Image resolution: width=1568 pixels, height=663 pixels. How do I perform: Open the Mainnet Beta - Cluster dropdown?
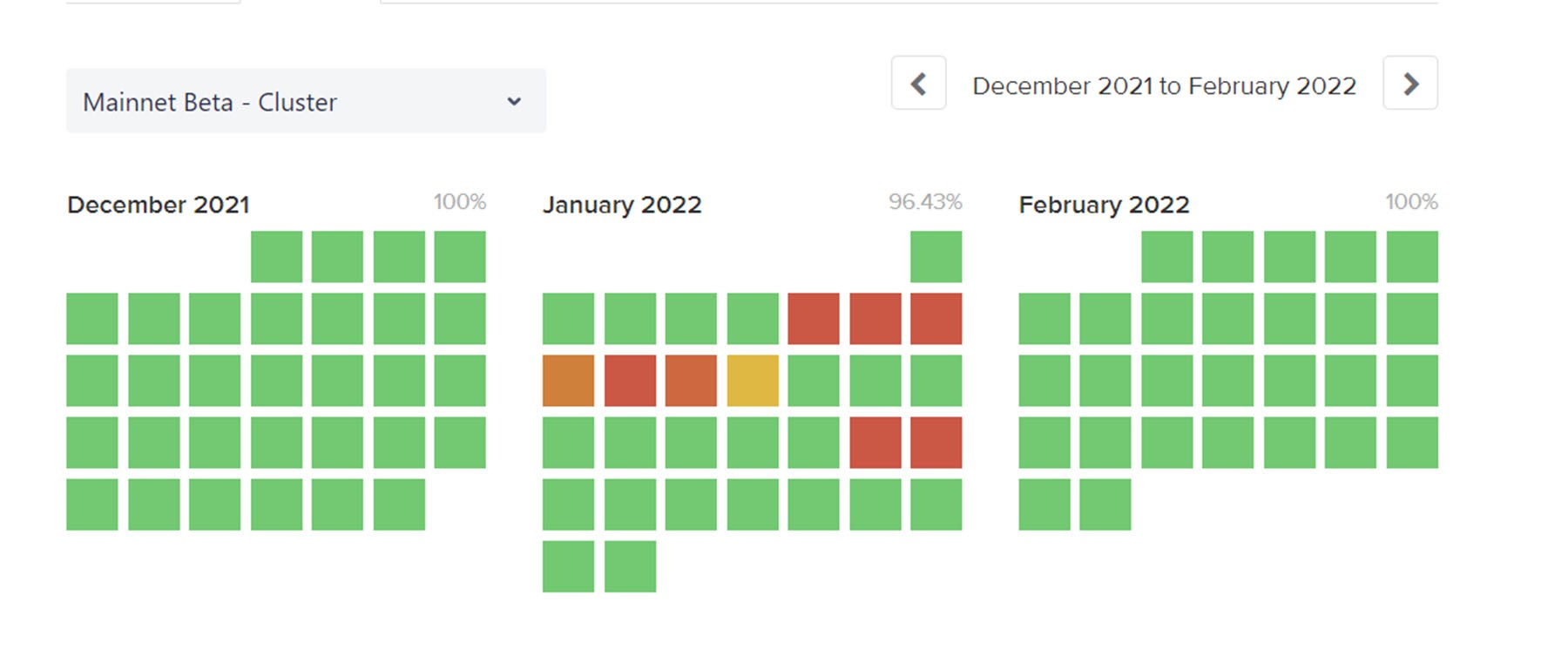coord(306,101)
